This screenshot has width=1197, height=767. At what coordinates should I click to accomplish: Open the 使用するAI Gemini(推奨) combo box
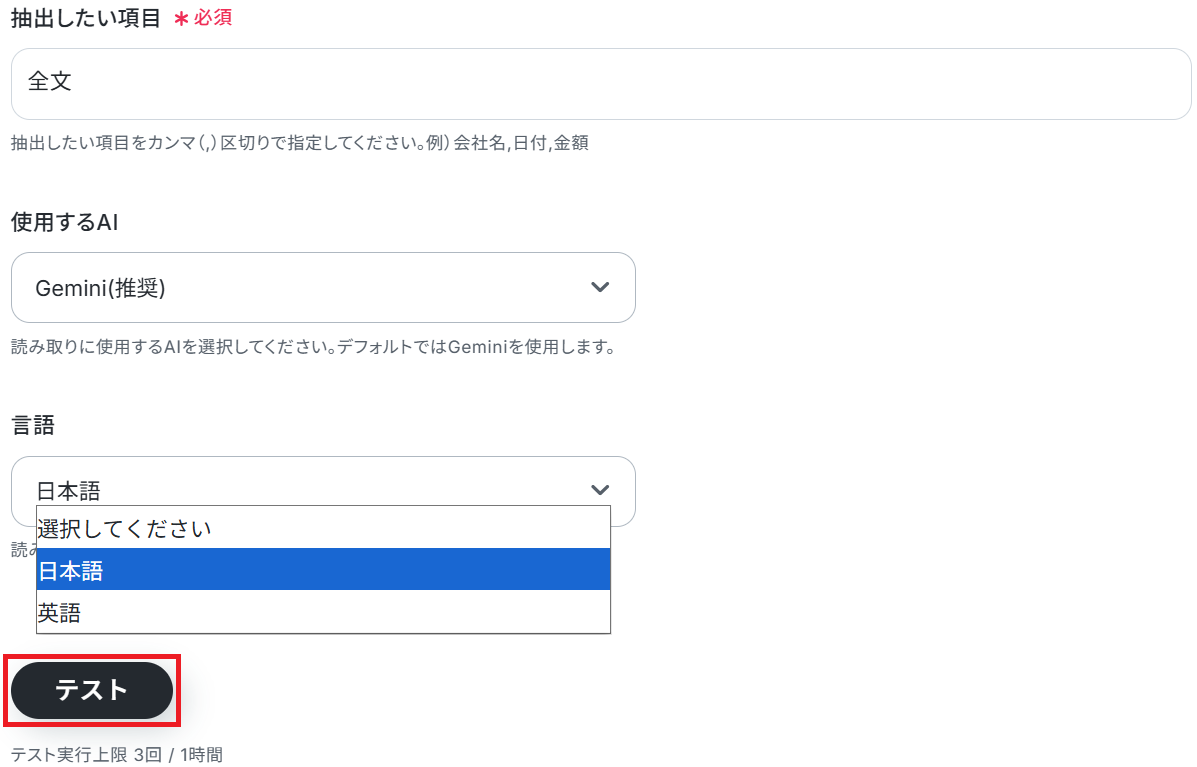click(323, 288)
